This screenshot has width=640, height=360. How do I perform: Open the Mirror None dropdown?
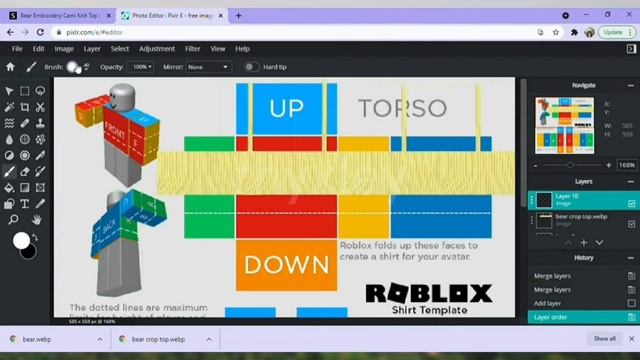[208, 67]
